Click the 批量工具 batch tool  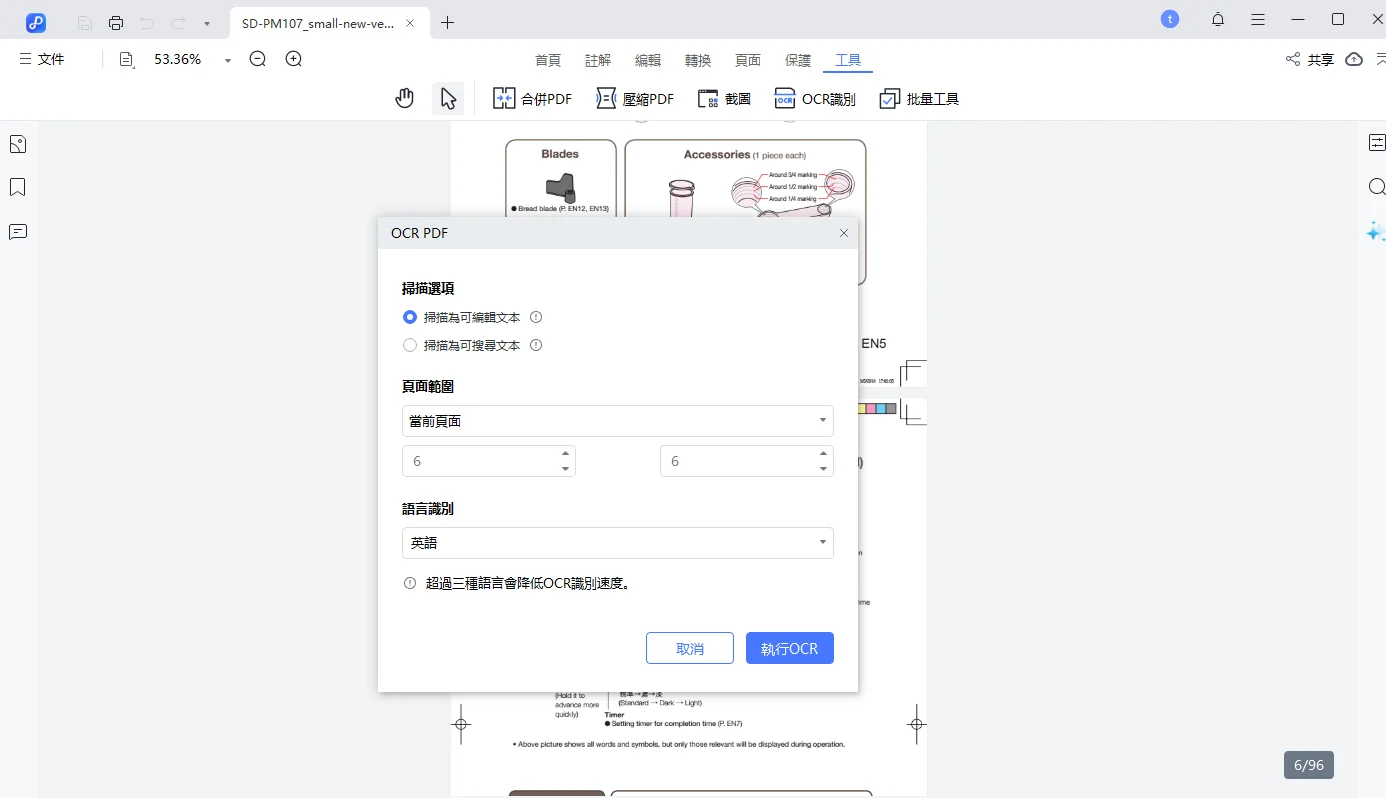click(919, 99)
